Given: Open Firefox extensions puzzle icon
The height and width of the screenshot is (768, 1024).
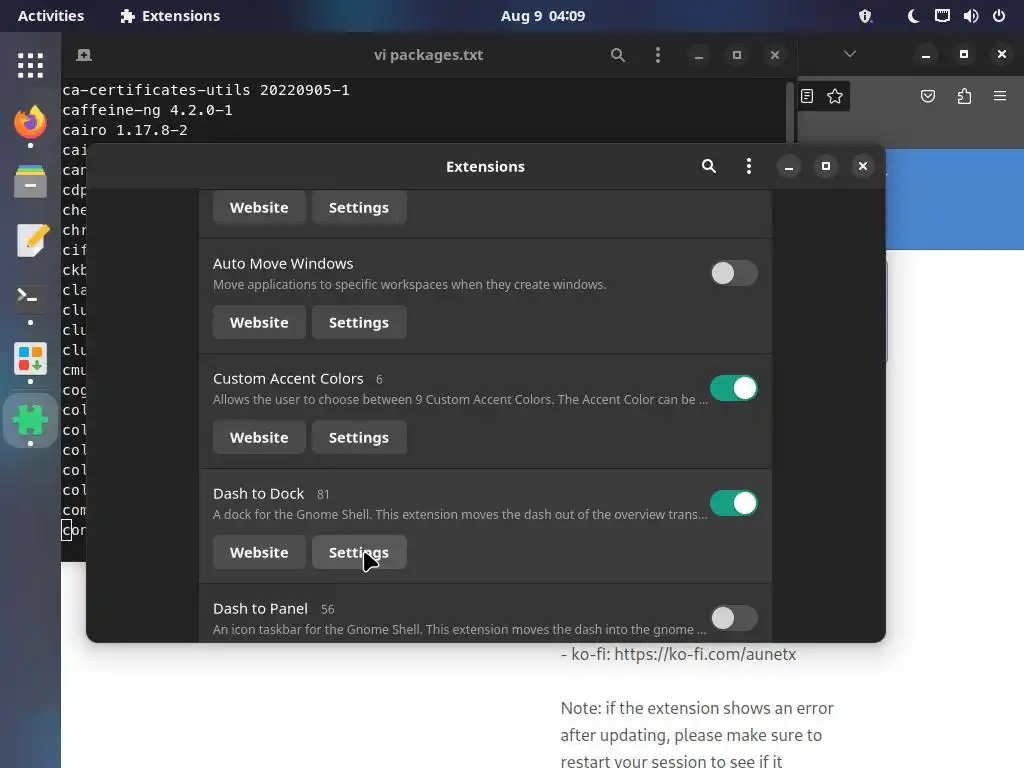Looking at the screenshot, I should point(964,97).
